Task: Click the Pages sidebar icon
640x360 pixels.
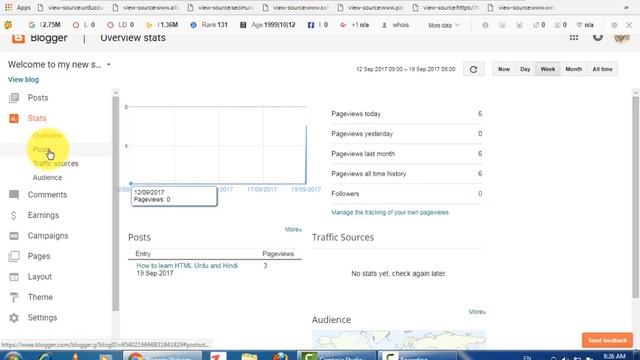Action: (x=14, y=256)
